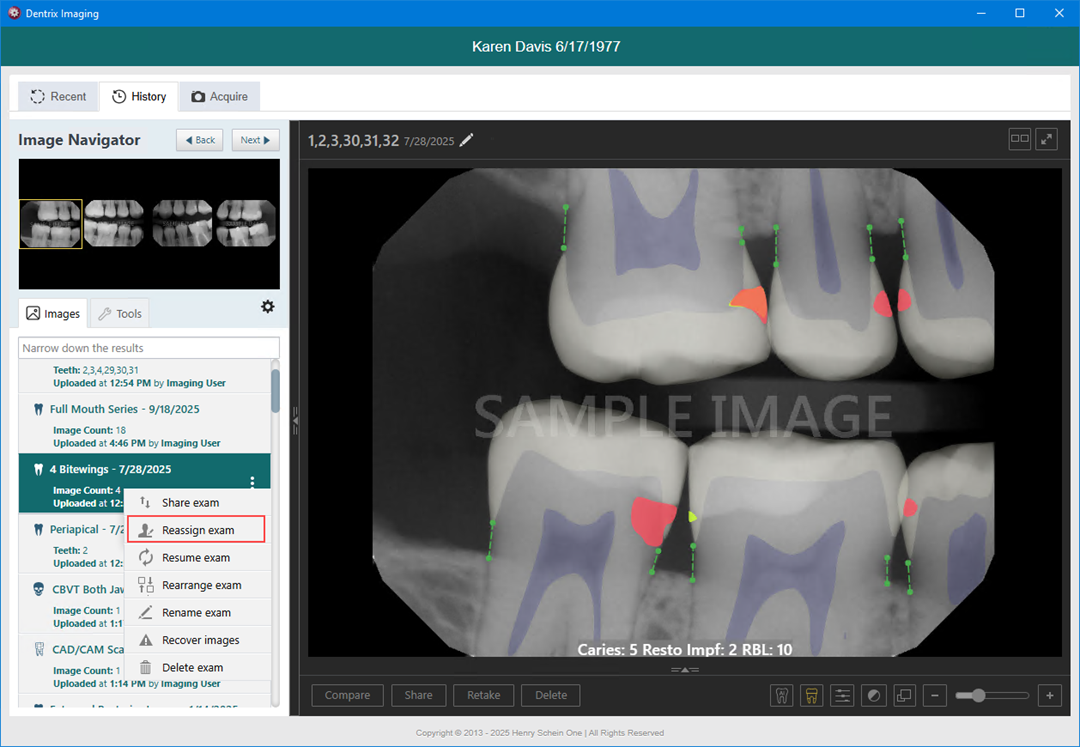
Task: Switch to the Acquire tab
Action: coord(219,96)
